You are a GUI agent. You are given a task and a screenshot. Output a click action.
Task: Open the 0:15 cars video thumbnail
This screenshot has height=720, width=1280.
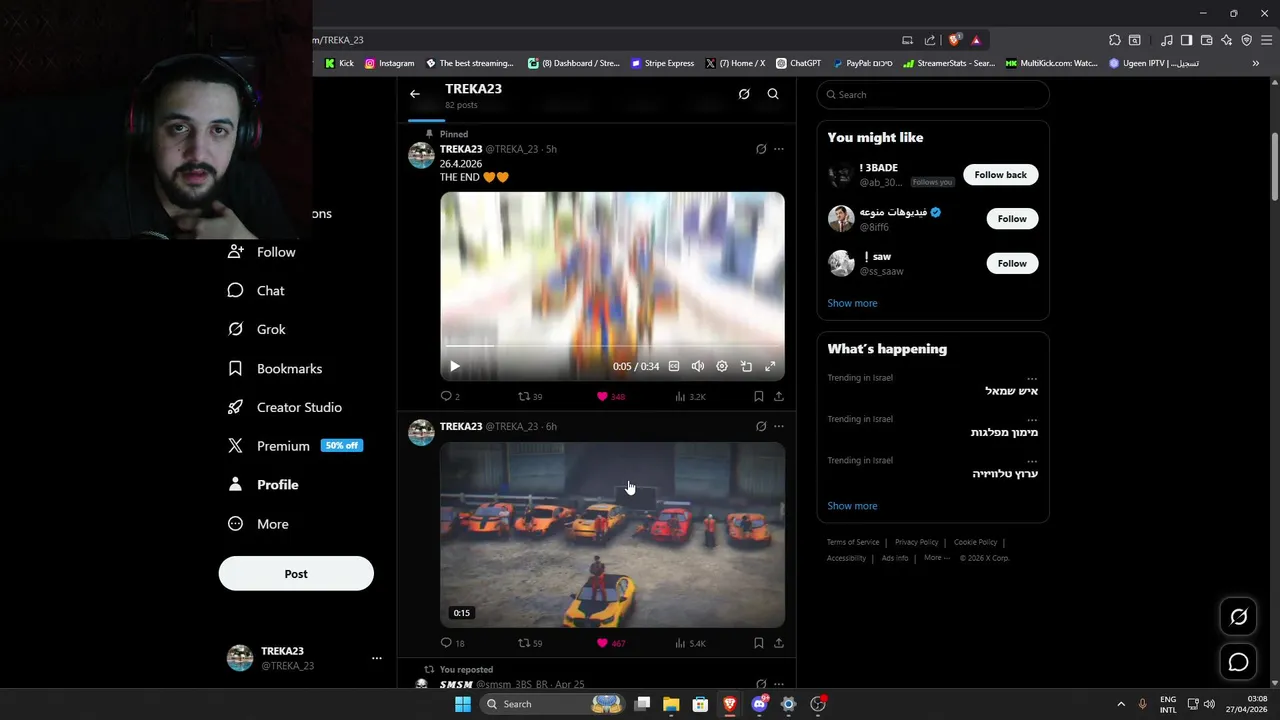pyautogui.click(x=612, y=535)
